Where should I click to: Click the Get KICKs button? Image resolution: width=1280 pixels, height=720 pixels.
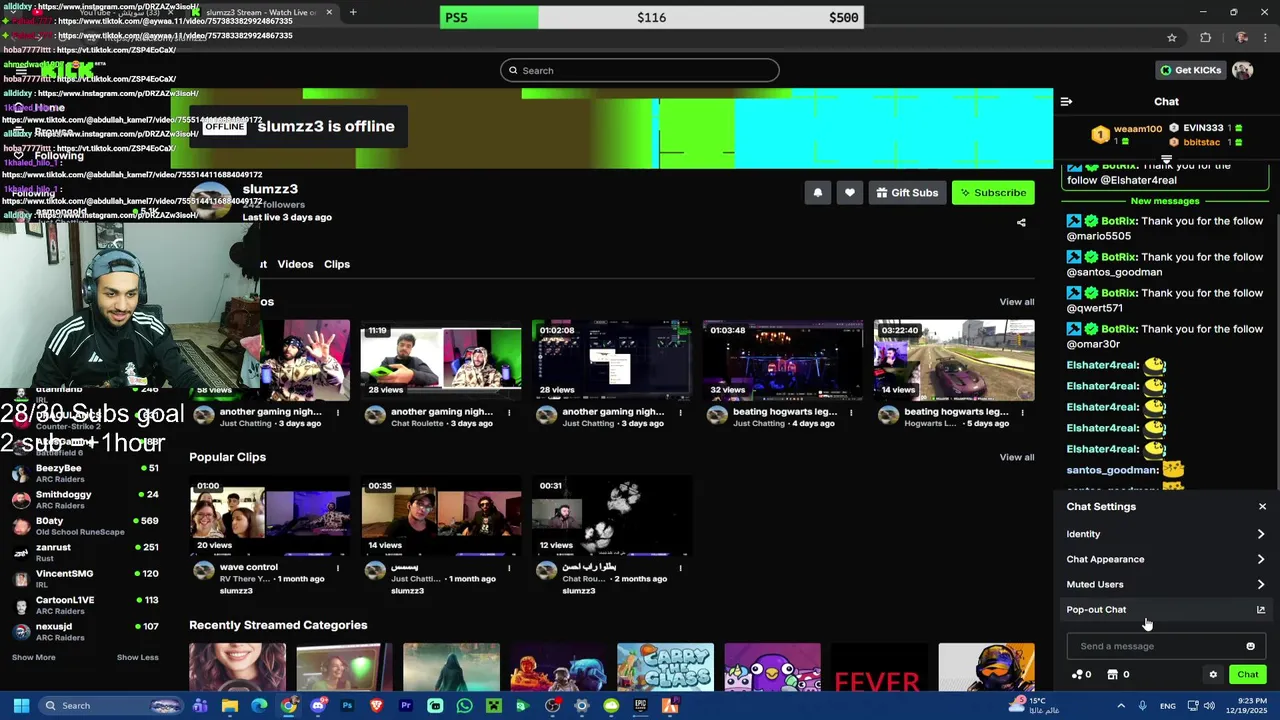(x=1190, y=70)
